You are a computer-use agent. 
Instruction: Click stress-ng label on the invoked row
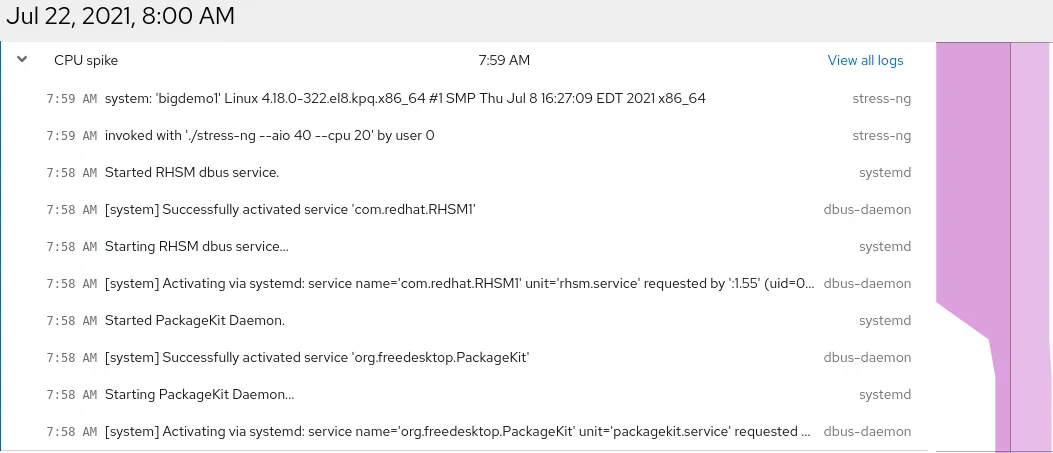[881, 135]
